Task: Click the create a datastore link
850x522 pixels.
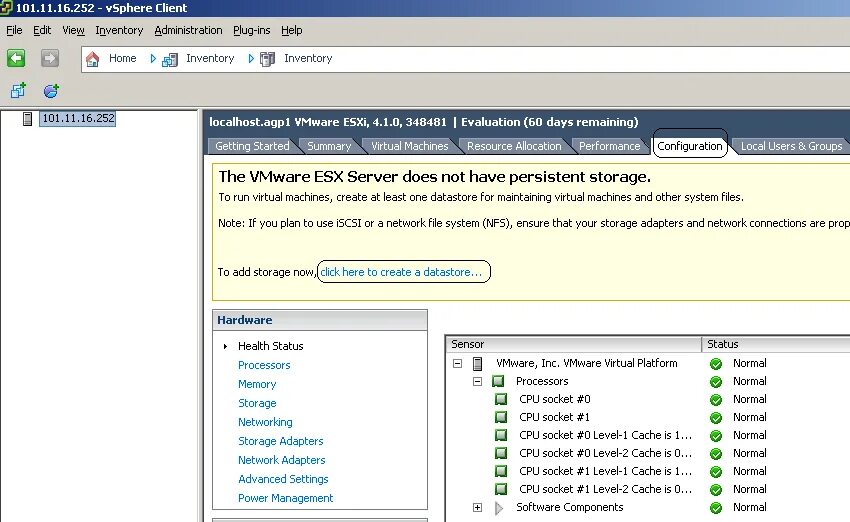Action: (401, 272)
